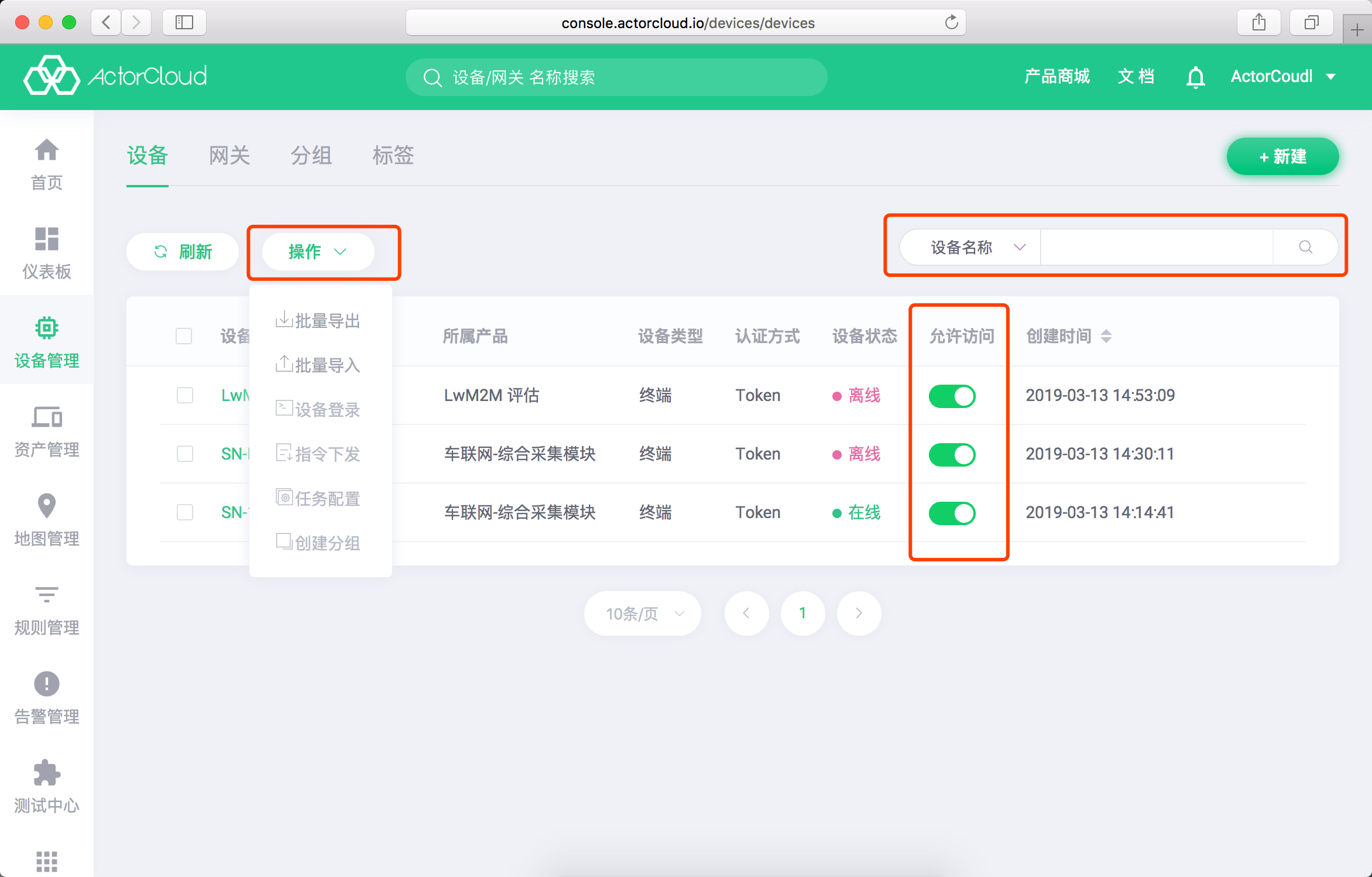Click the magnifier icon in top search bar

(433, 77)
